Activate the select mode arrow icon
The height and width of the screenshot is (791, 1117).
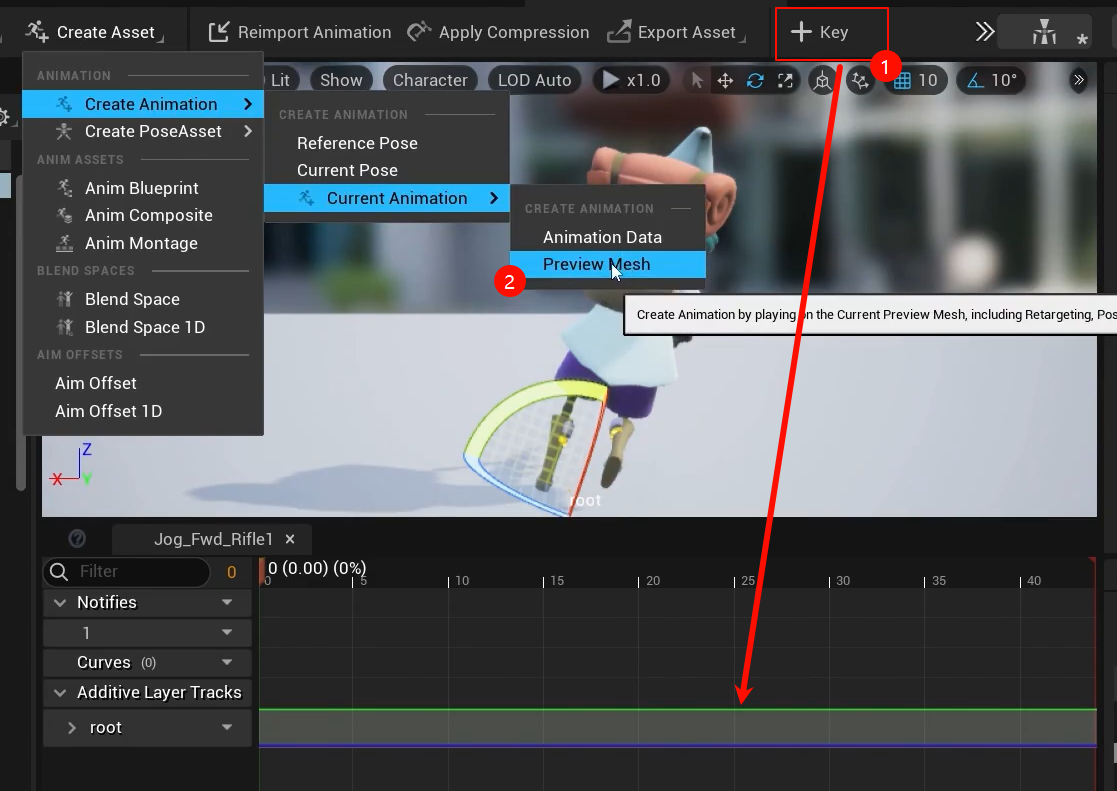tap(697, 81)
